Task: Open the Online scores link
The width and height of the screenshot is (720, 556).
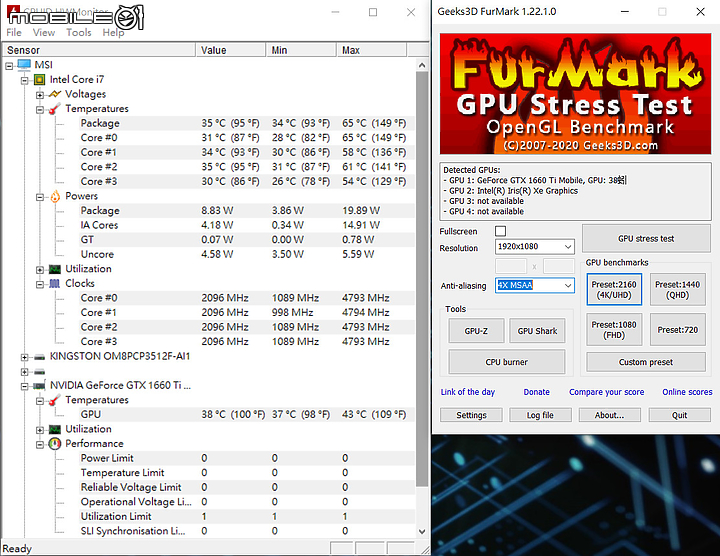Action: tap(687, 392)
